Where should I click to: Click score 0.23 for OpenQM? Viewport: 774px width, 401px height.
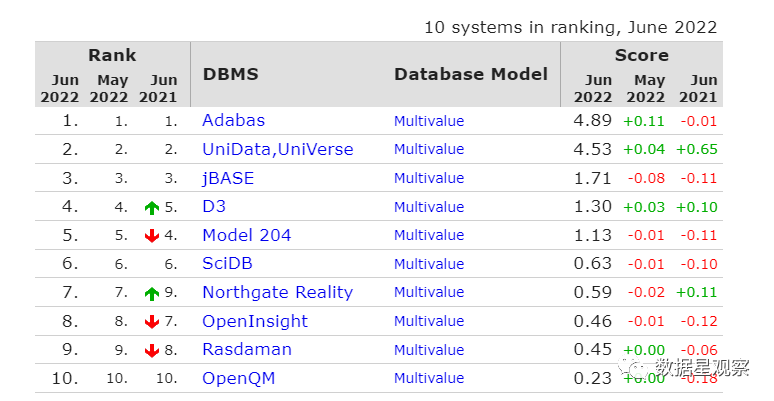[592, 378]
